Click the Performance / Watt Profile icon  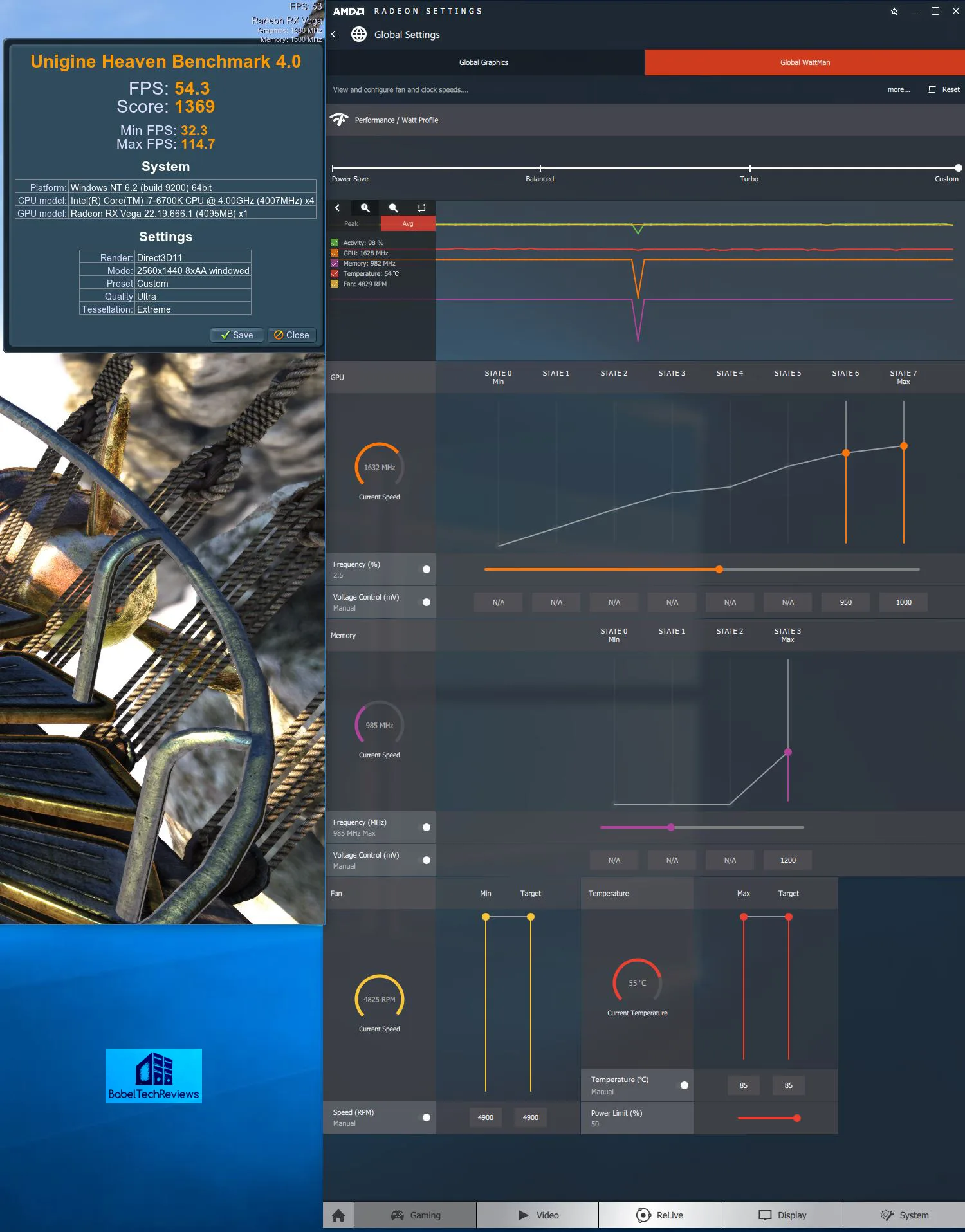(339, 120)
